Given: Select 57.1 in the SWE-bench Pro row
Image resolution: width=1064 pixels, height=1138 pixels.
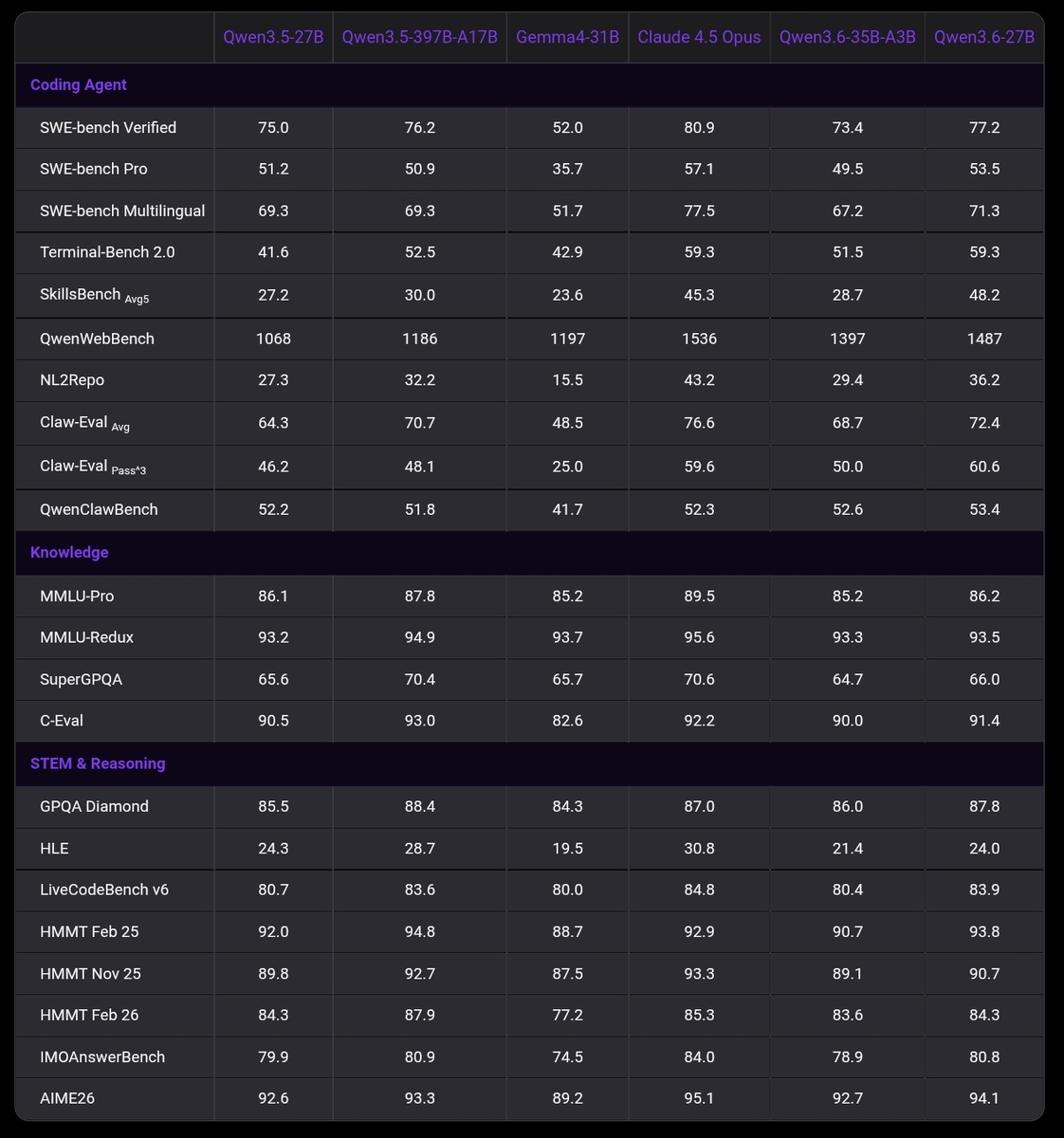Looking at the screenshot, I should [x=699, y=169].
